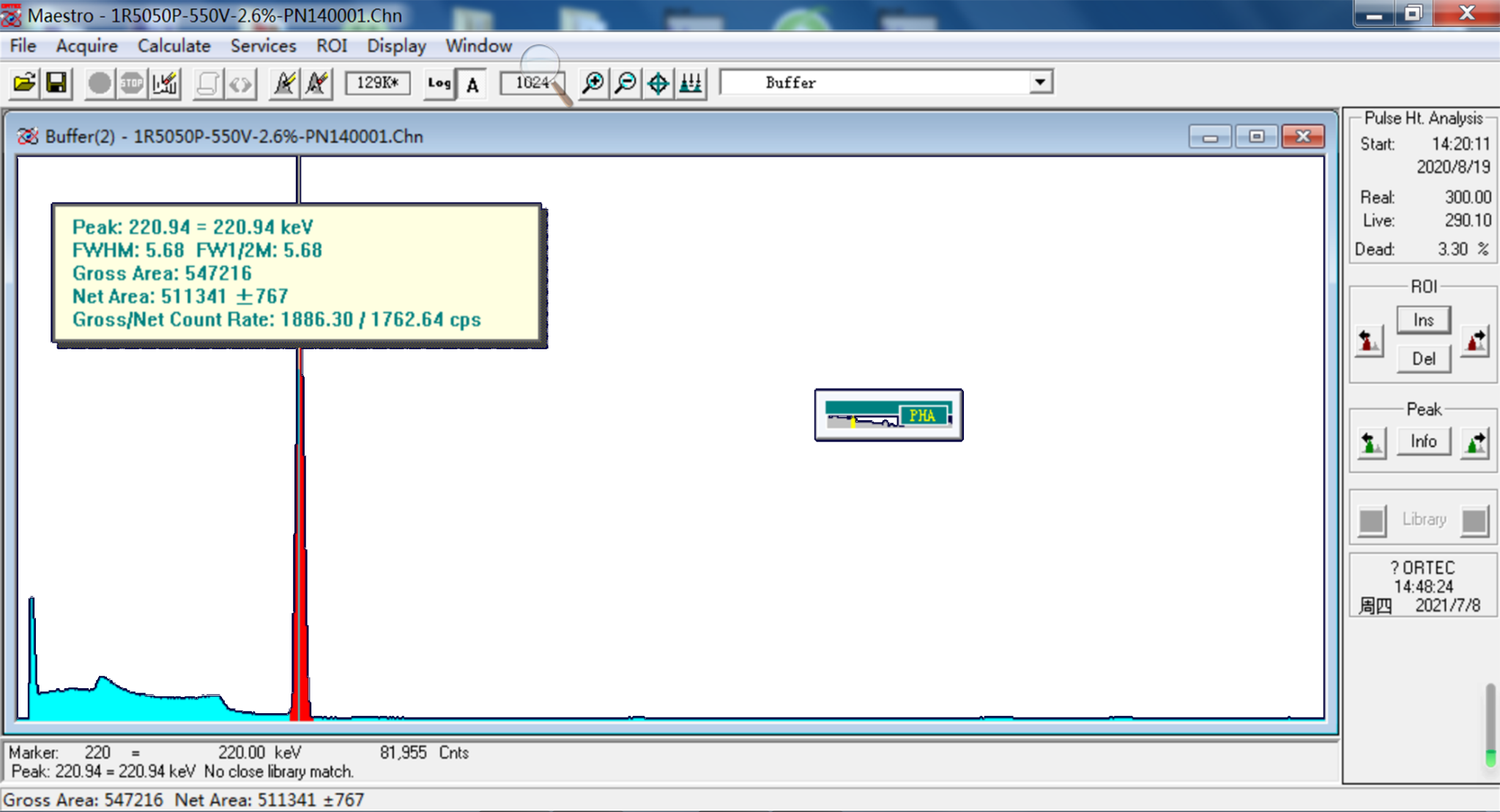Click the Baseline zoom spikes icon
Image resolution: width=1500 pixels, height=812 pixels.
click(x=691, y=83)
